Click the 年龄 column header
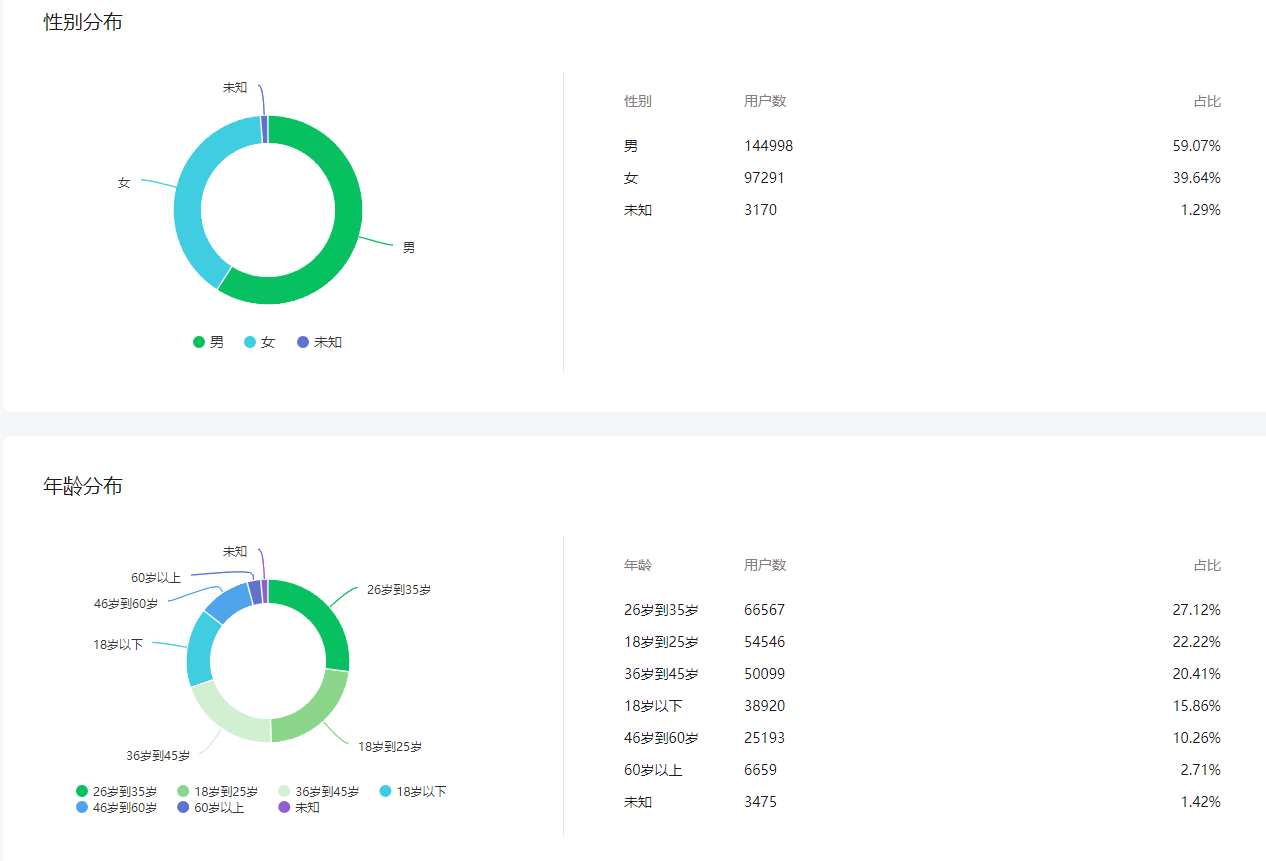This screenshot has width=1266, height=861. [x=638, y=565]
